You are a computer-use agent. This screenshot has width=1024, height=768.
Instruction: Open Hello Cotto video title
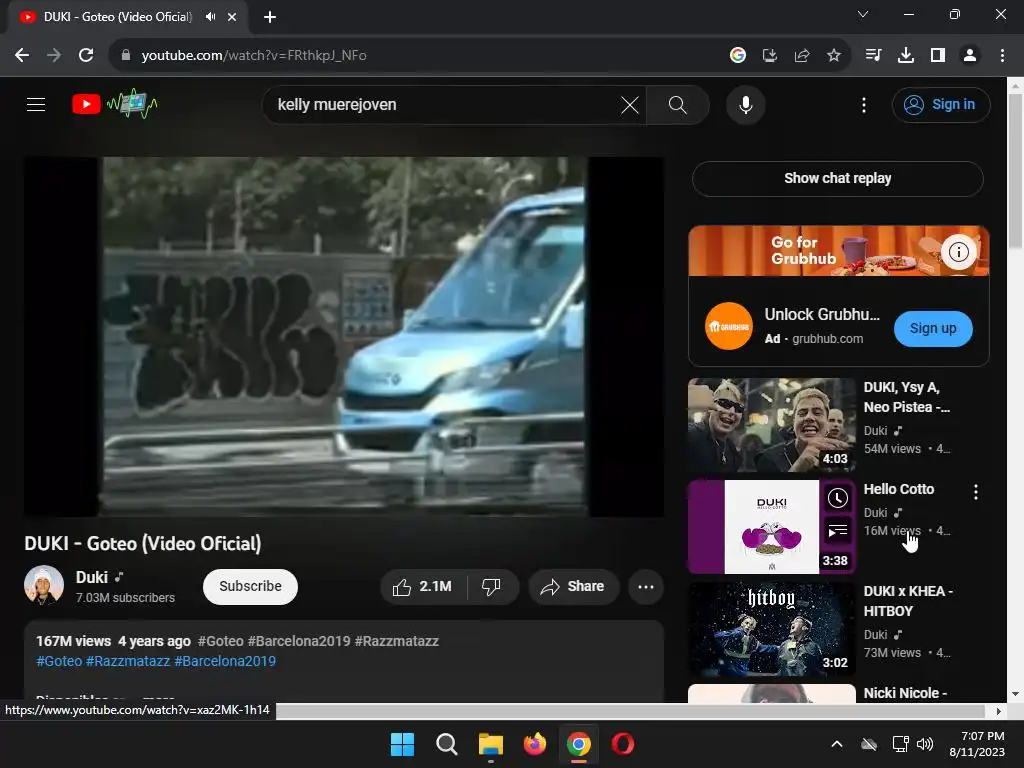(x=899, y=489)
